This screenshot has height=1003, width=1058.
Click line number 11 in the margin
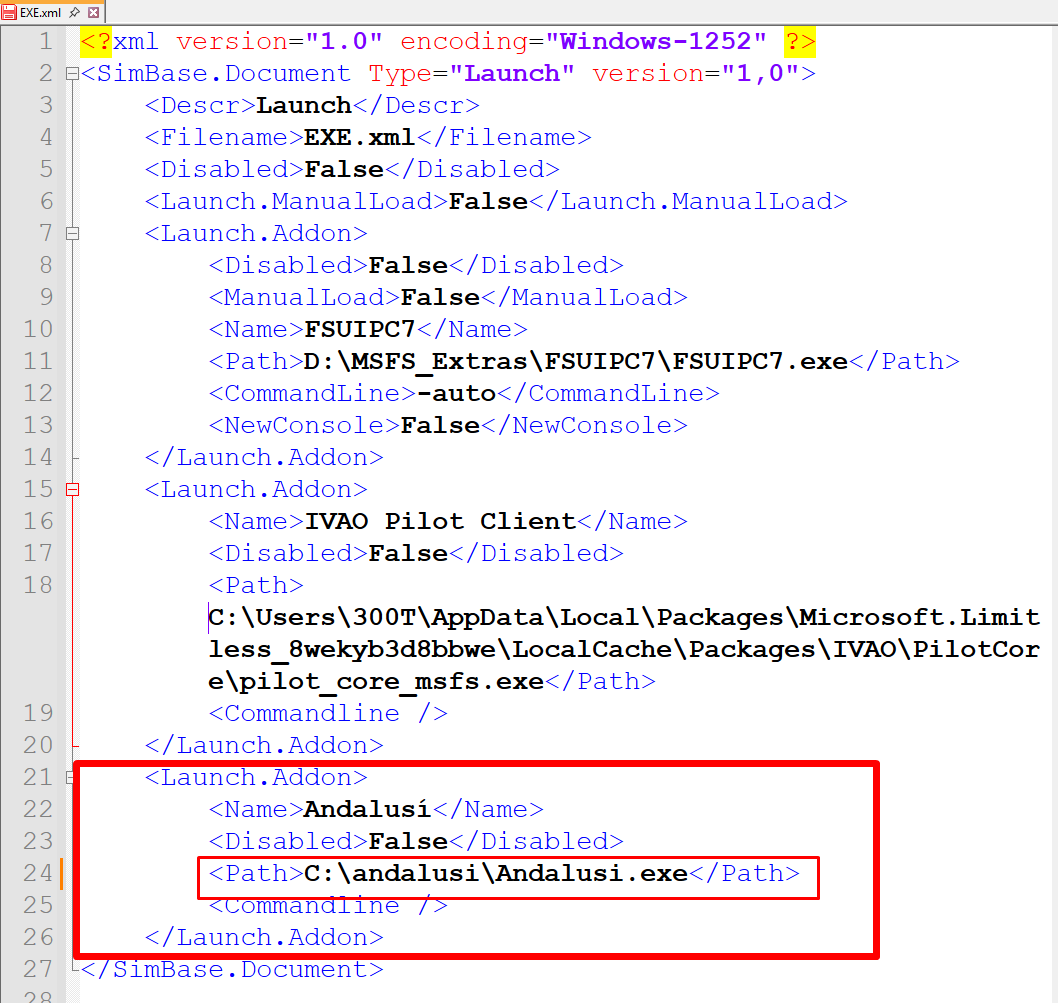[38, 361]
